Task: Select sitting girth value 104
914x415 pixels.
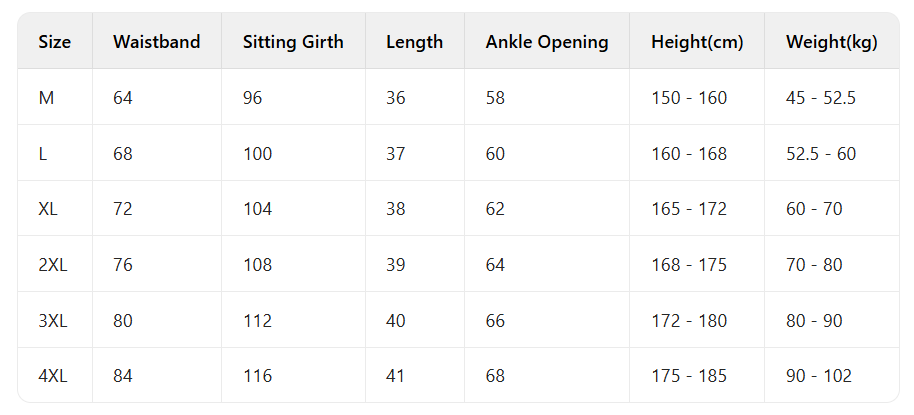Action: click(x=258, y=209)
